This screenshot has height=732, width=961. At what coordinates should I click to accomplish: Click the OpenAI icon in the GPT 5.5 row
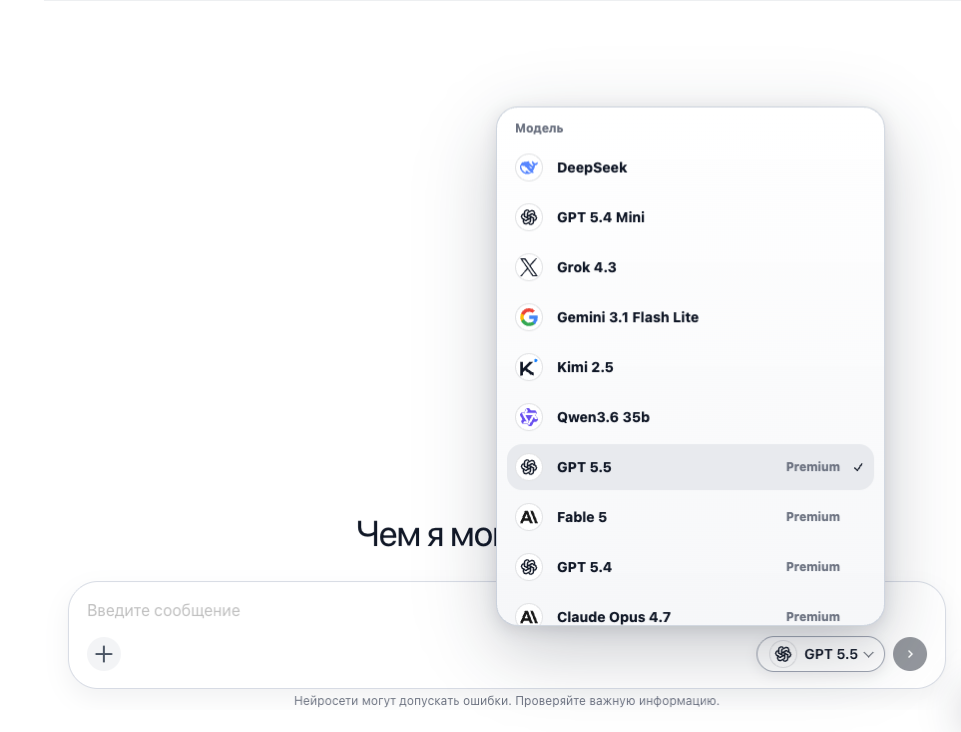point(528,467)
